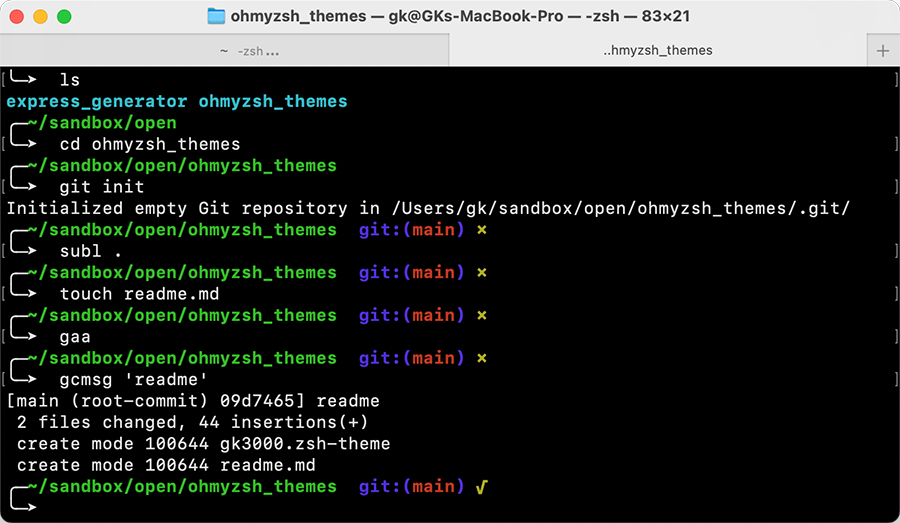Click the 'ohmyzsh_themes' directory in ls output
The width and height of the screenshot is (900, 523).
point(272,101)
